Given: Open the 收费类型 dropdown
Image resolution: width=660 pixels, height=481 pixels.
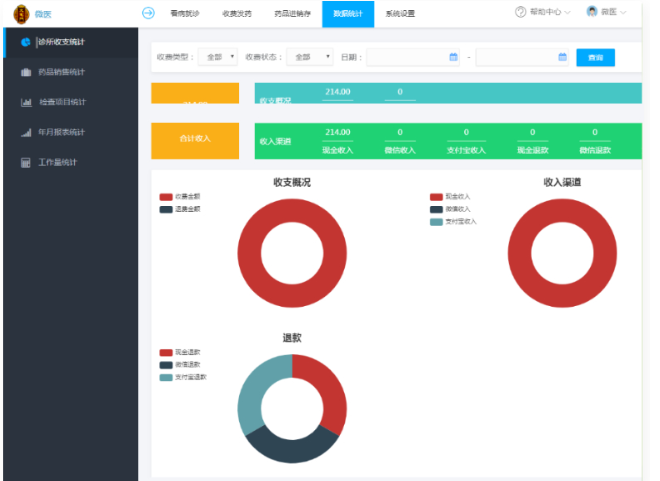Looking at the screenshot, I should pyautogui.click(x=218, y=57).
